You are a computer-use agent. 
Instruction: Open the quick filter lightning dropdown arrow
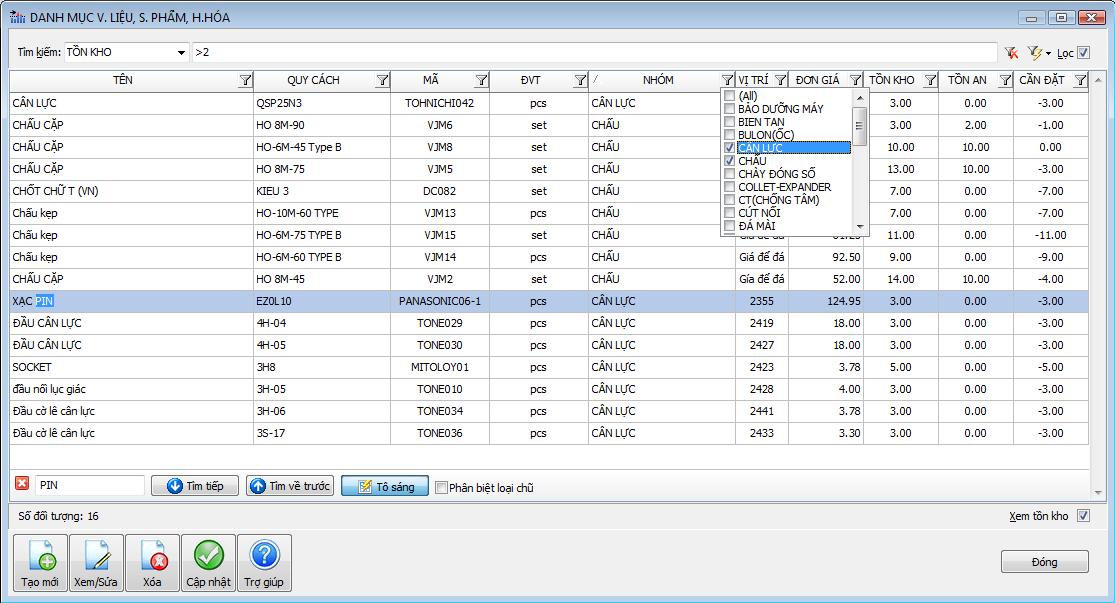coord(1047,53)
